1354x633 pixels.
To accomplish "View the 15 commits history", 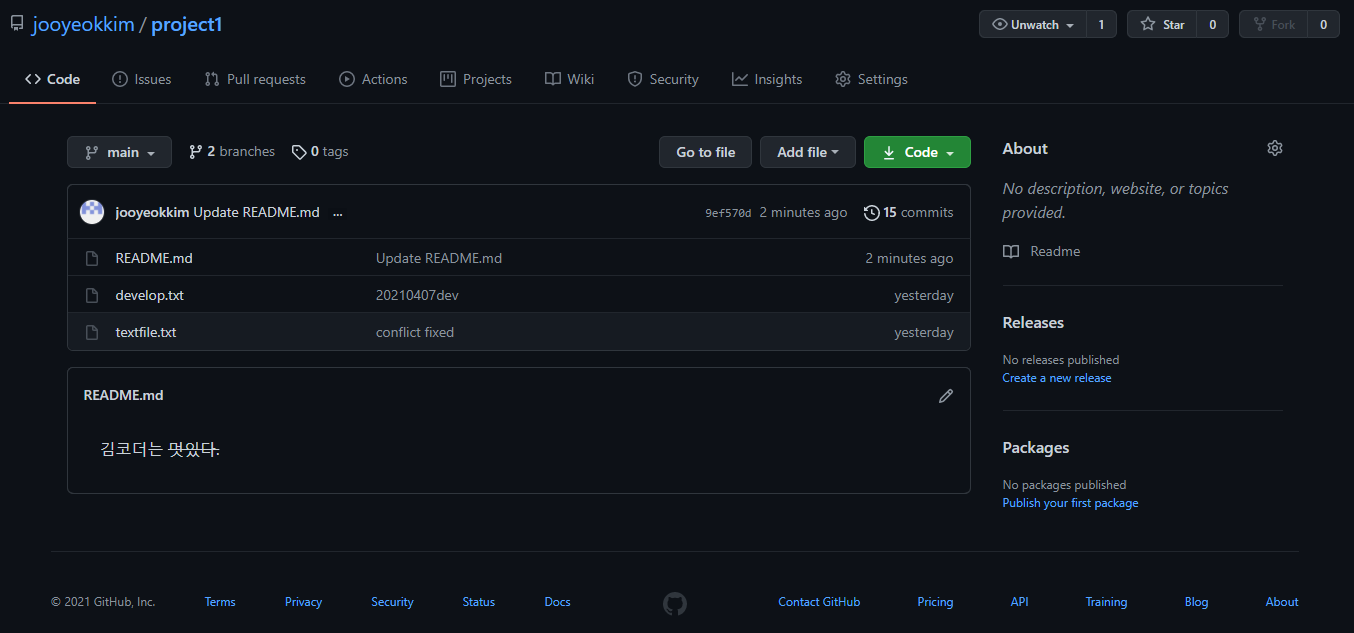I will (908, 212).
